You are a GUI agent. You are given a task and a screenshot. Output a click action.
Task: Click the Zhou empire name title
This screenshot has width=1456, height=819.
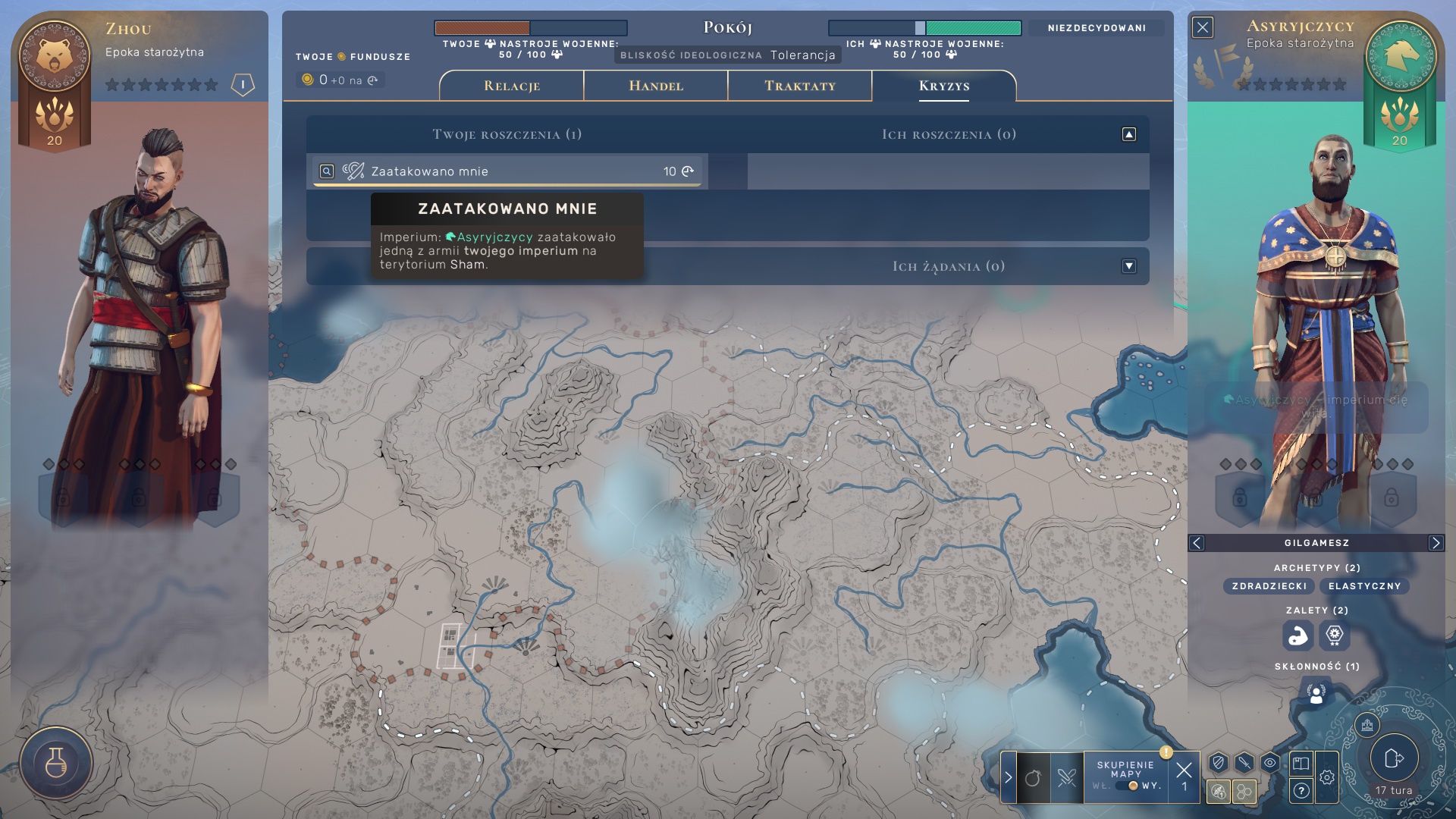[128, 29]
